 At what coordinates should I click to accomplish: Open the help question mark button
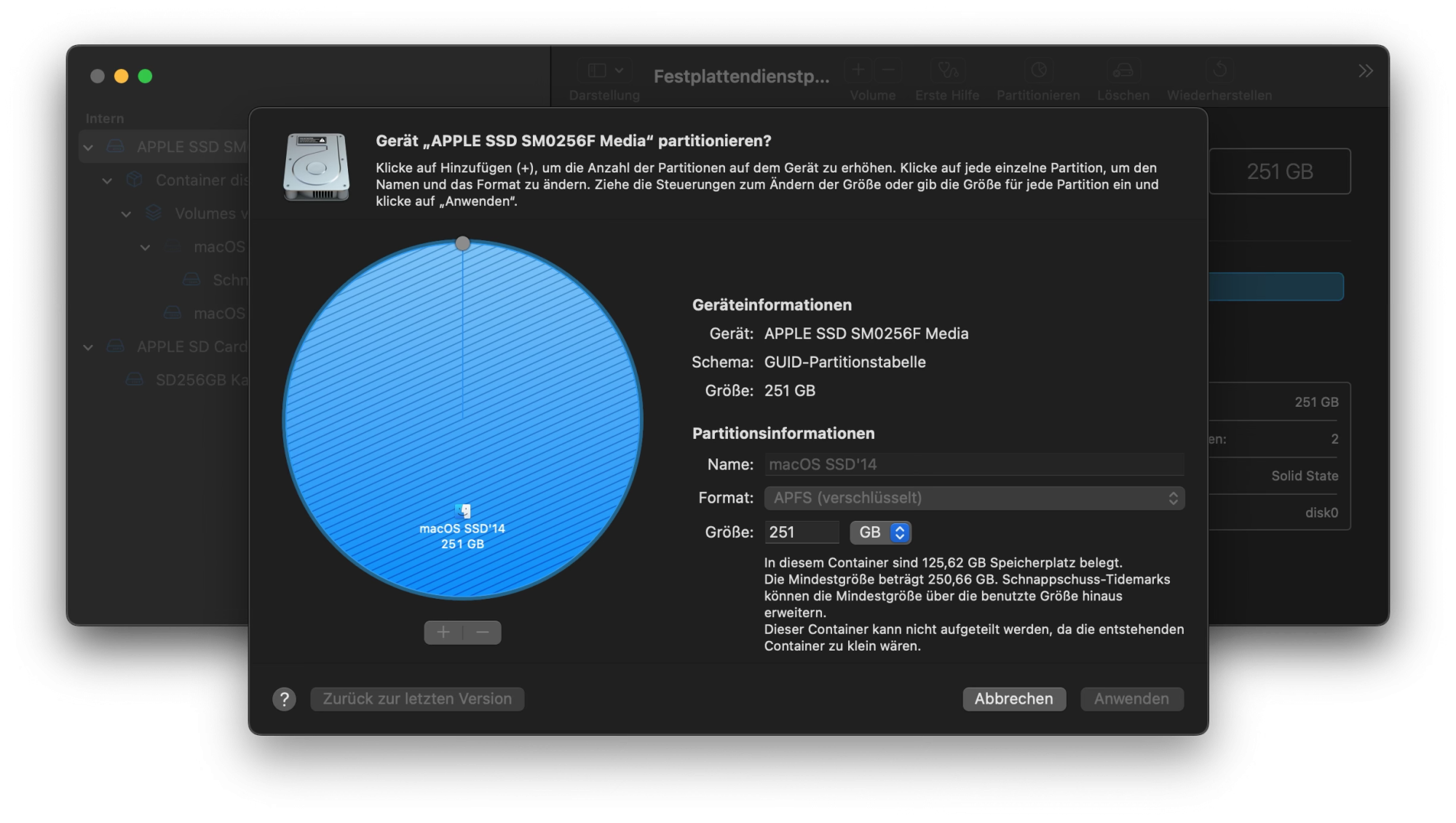tap(284, 699)
